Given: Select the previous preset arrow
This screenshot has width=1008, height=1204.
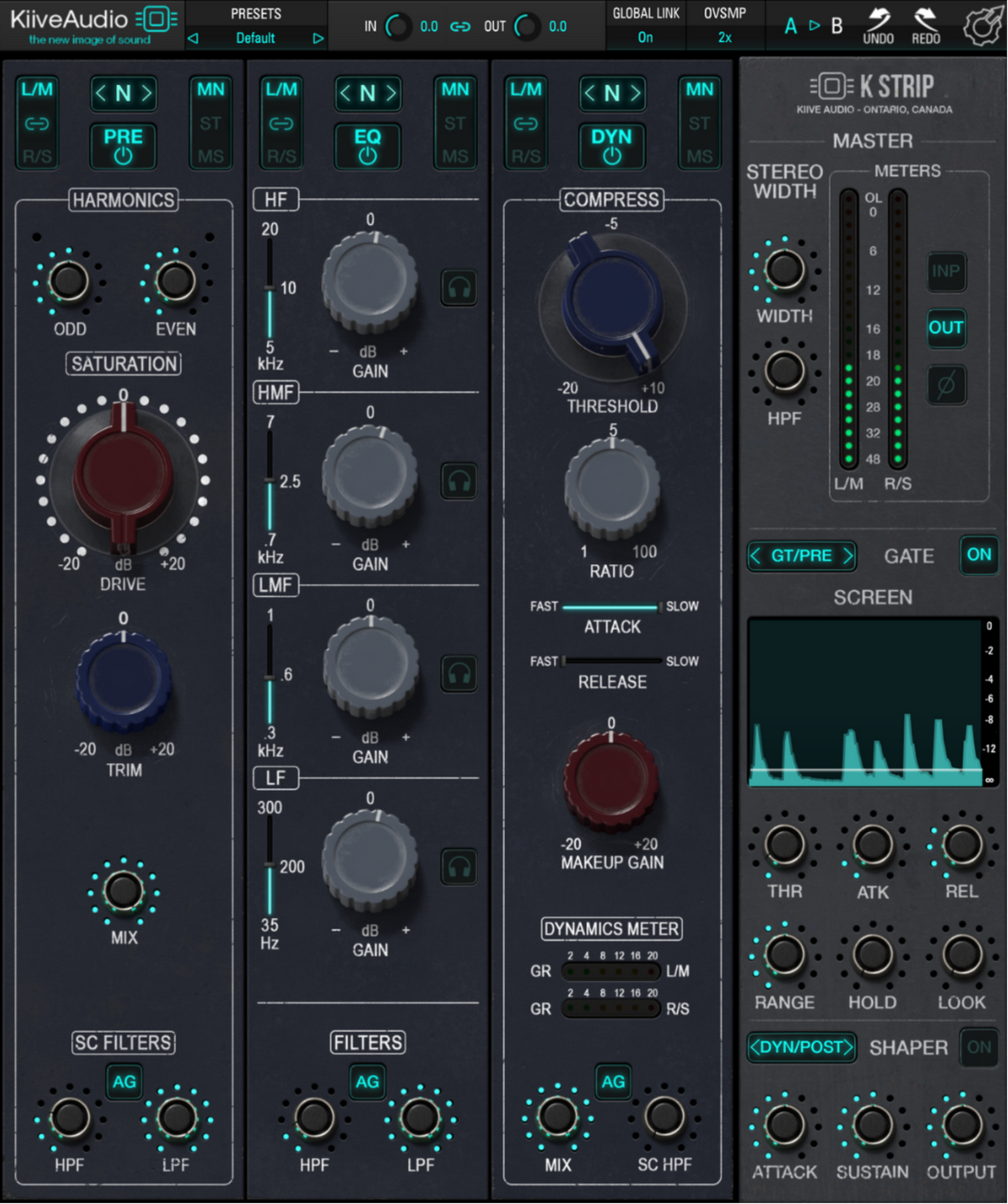Looking at the screenshot, I should coord(193,39).
